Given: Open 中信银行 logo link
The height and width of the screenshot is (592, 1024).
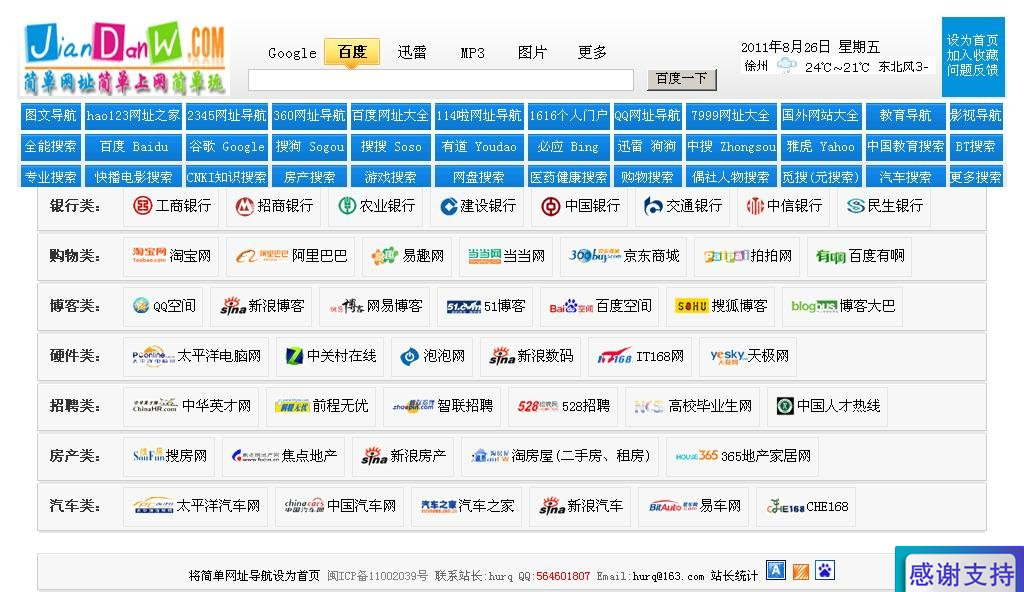Looking at the screenshot, I should click(755, 206).
